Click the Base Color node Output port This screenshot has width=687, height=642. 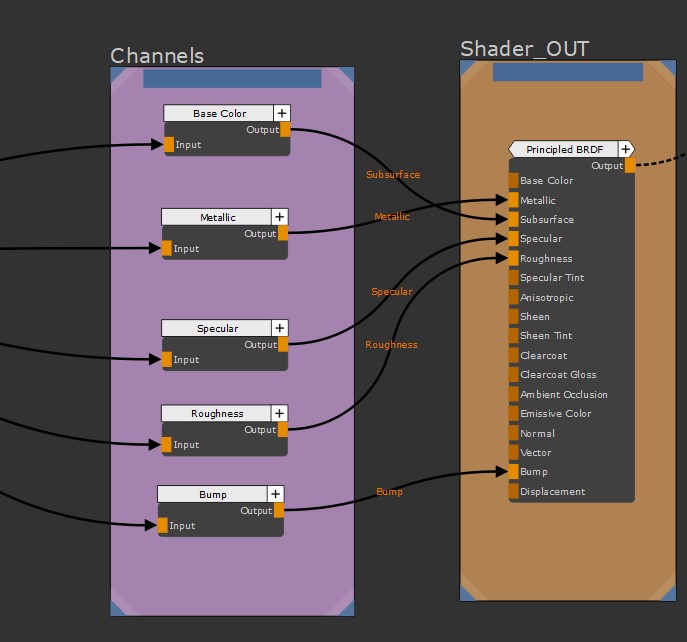[x=286, y=129]
